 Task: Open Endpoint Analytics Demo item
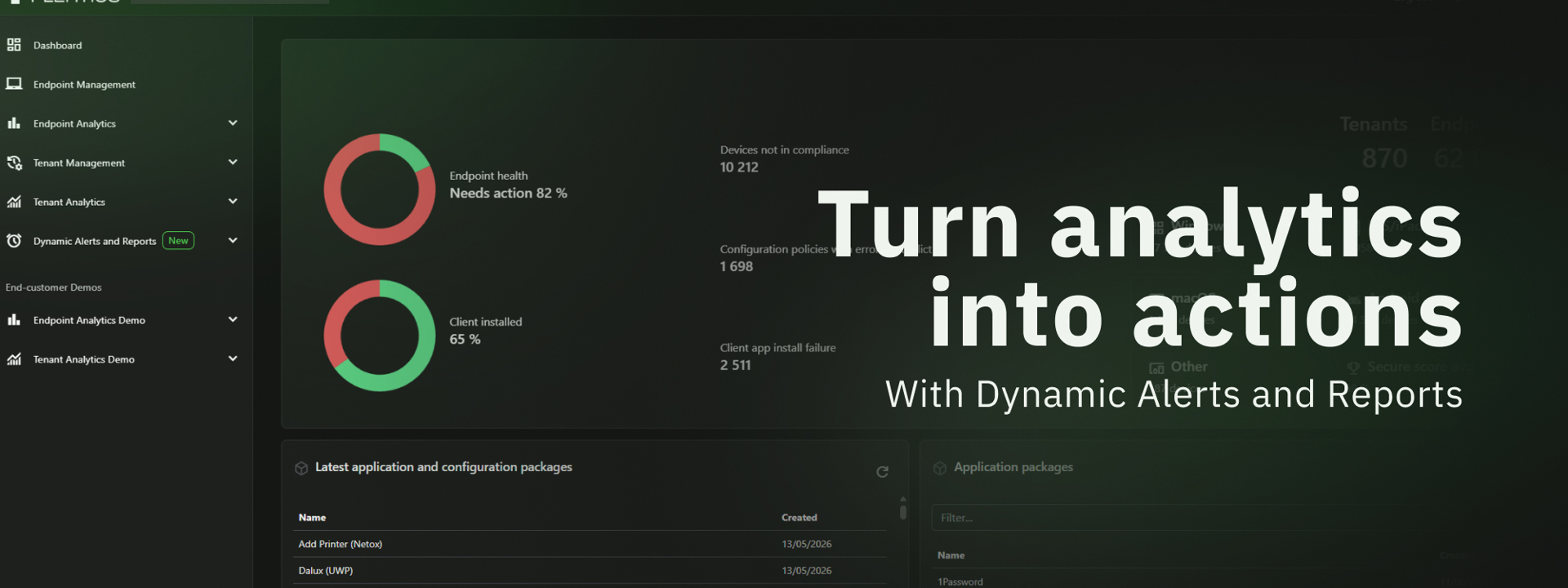tap(89, 321)
